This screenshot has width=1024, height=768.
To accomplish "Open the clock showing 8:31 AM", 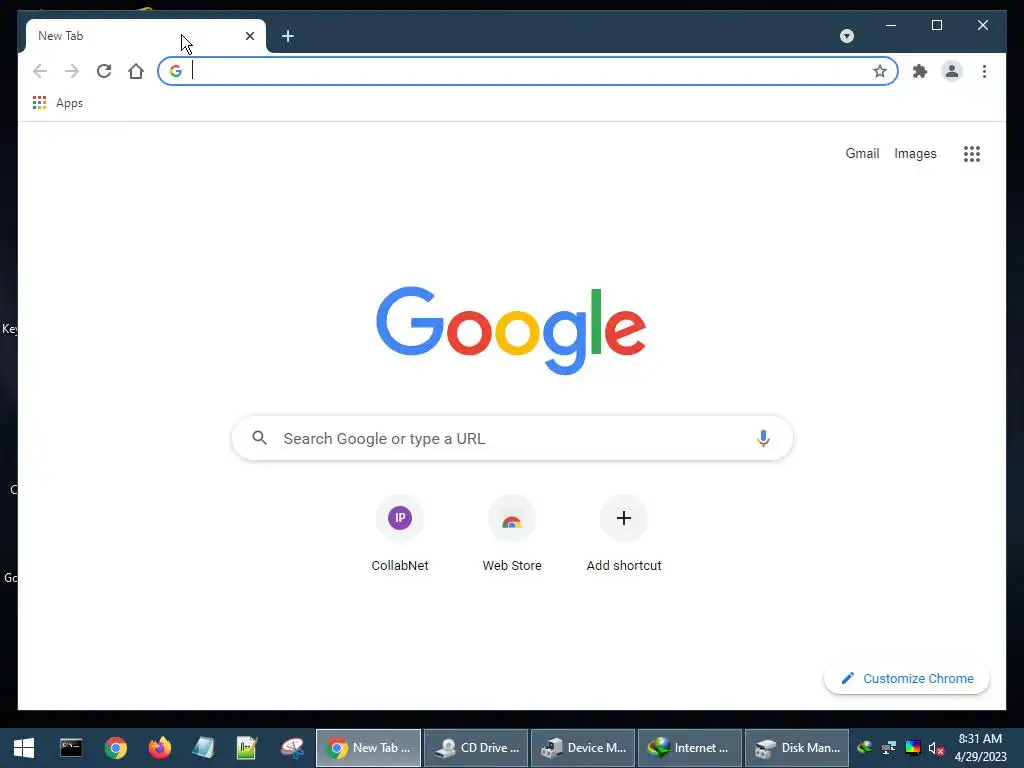I will pyautogui.click(x=980, y=748).
